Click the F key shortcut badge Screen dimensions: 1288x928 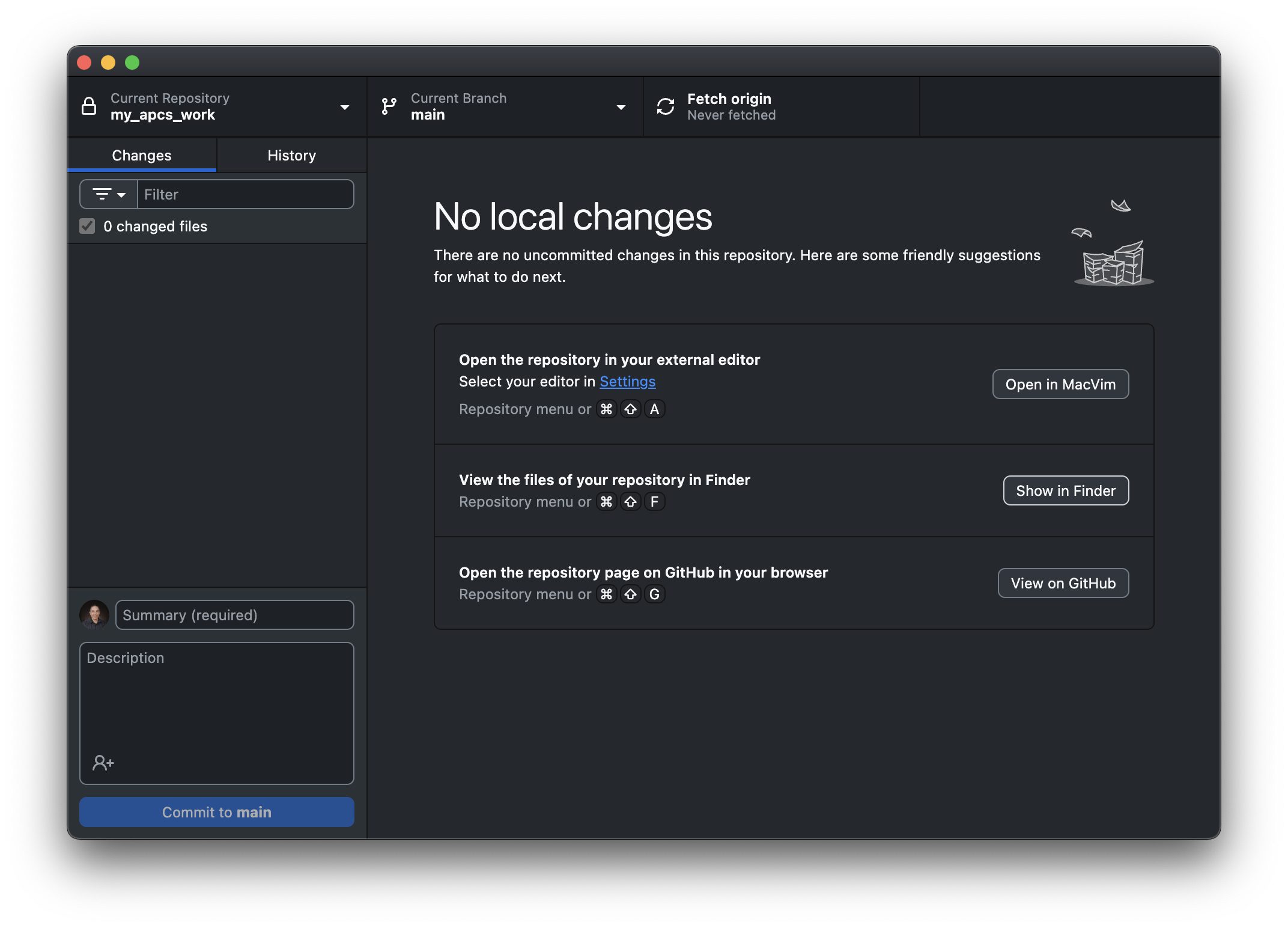(x=655, y=501)
